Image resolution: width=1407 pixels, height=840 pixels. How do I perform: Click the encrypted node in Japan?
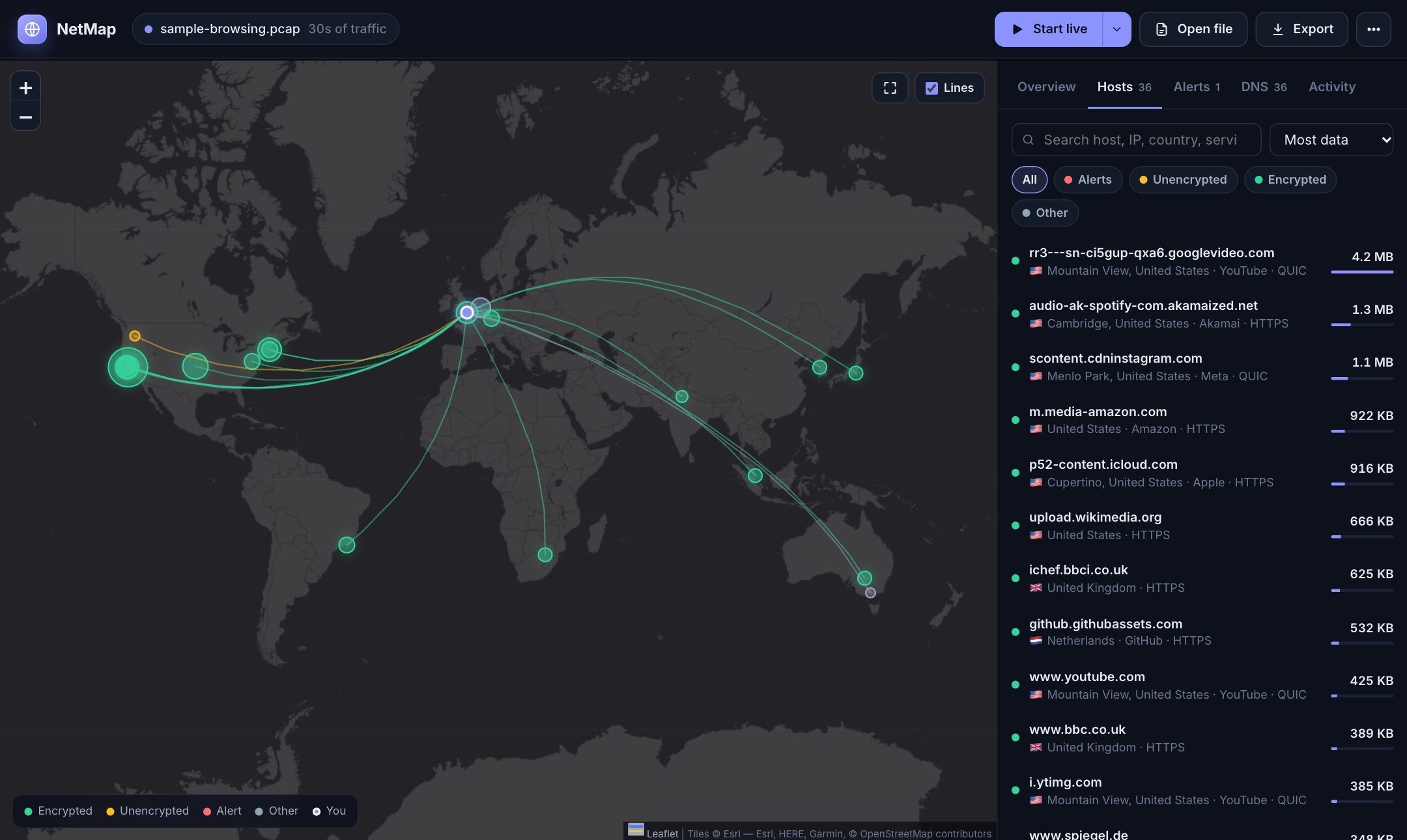point(856,373)
